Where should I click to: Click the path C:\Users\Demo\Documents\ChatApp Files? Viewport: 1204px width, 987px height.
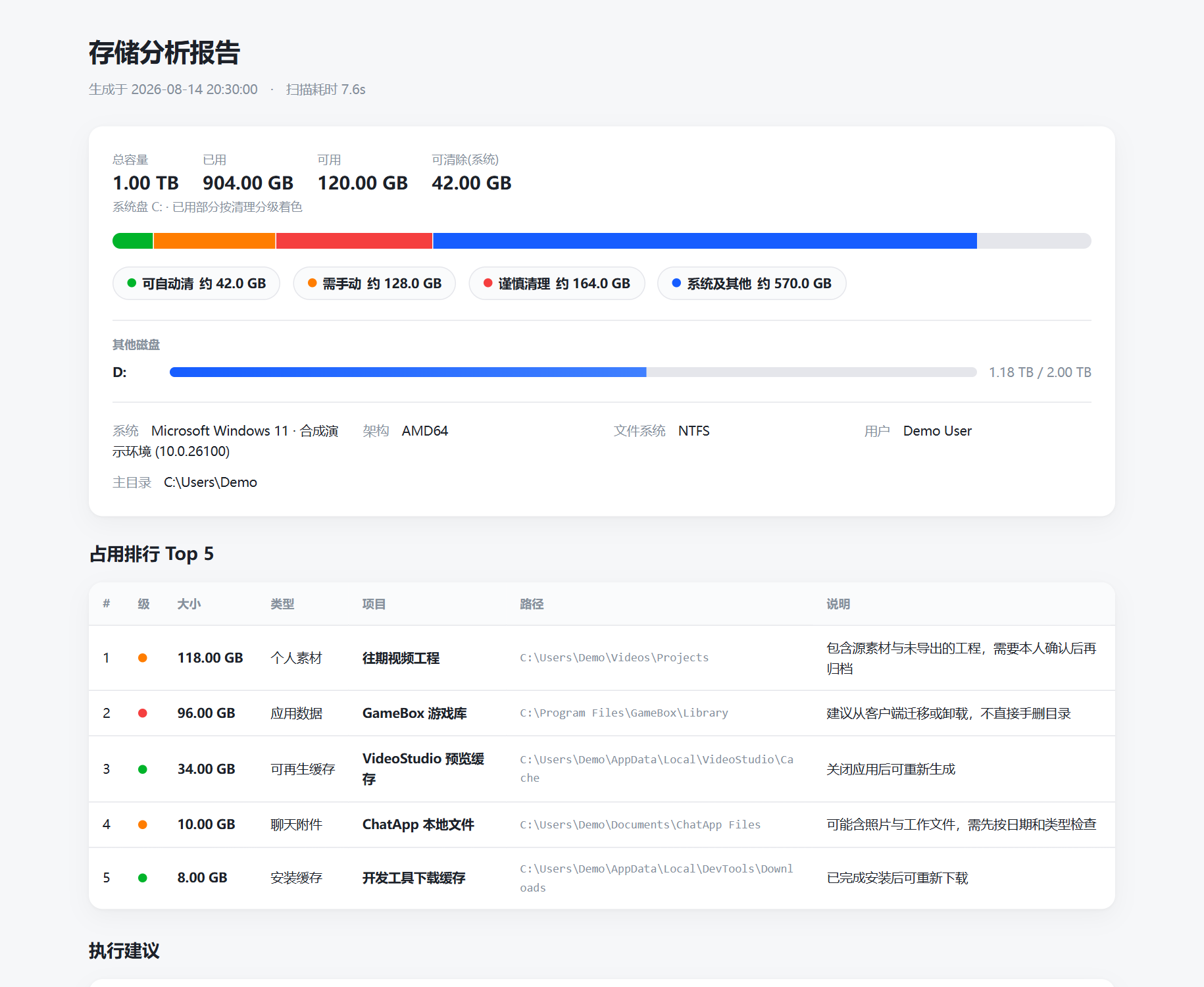640,824
